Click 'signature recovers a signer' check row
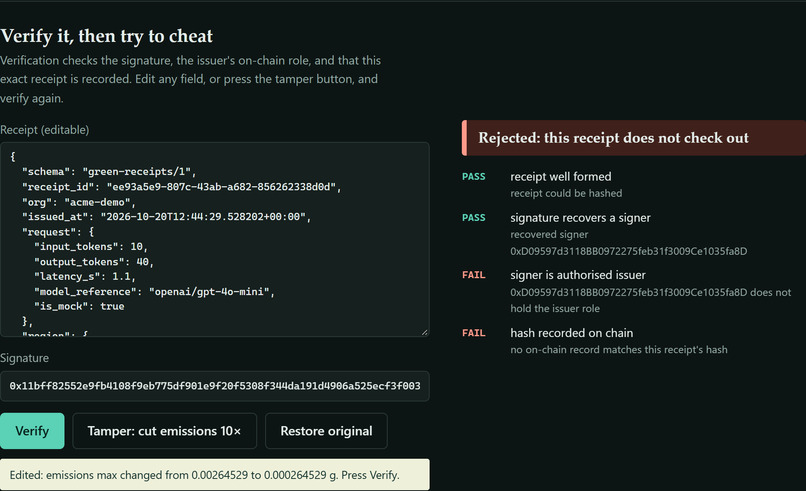The image size is (806, 491). click(x=580, y=217)
